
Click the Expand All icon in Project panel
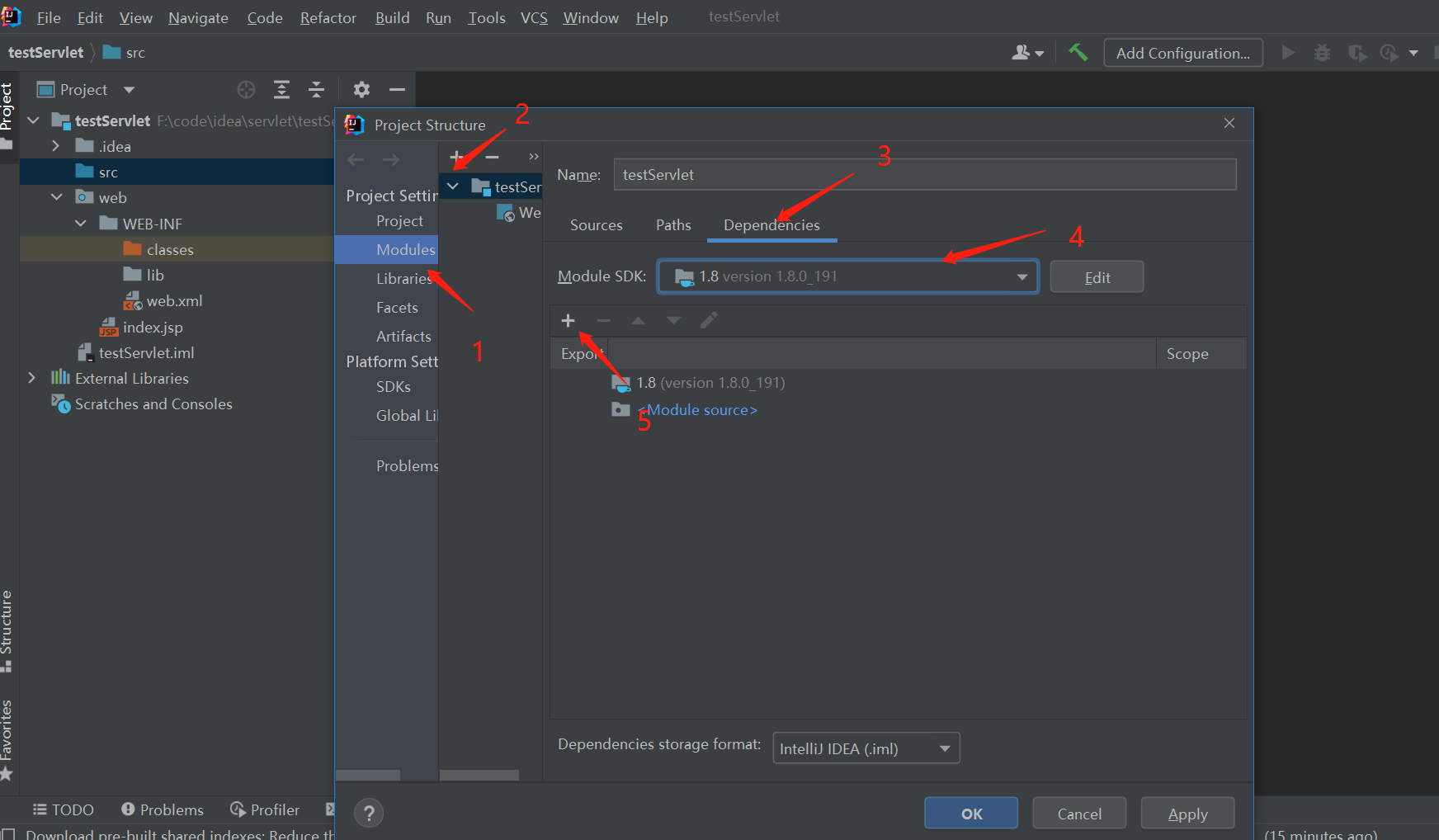pyautogui.click(x=281, y=89)
